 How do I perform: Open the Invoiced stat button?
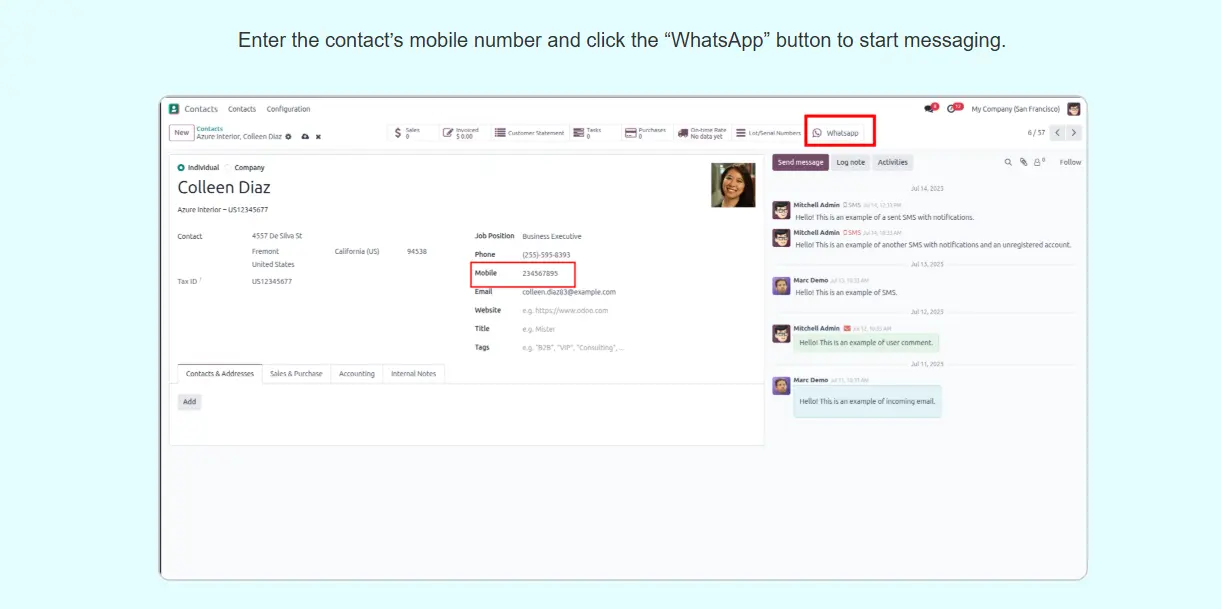[461, 133]
